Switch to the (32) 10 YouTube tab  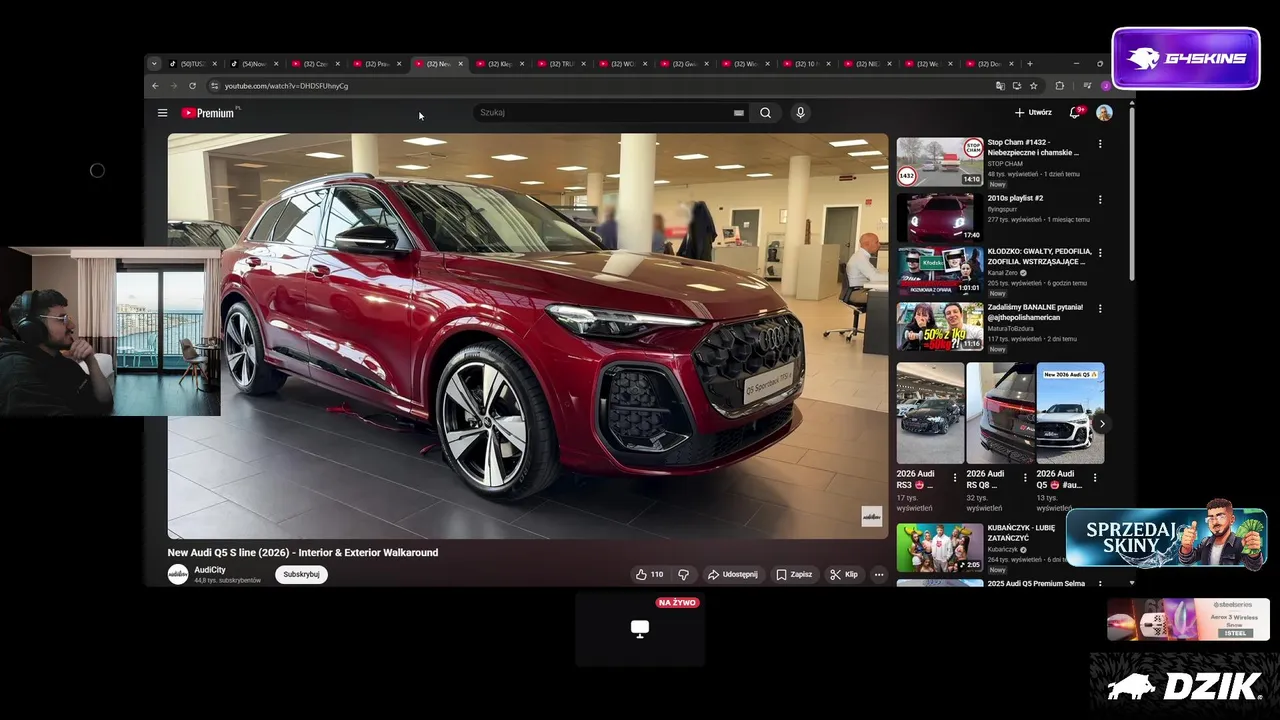[x=808, y=64]
